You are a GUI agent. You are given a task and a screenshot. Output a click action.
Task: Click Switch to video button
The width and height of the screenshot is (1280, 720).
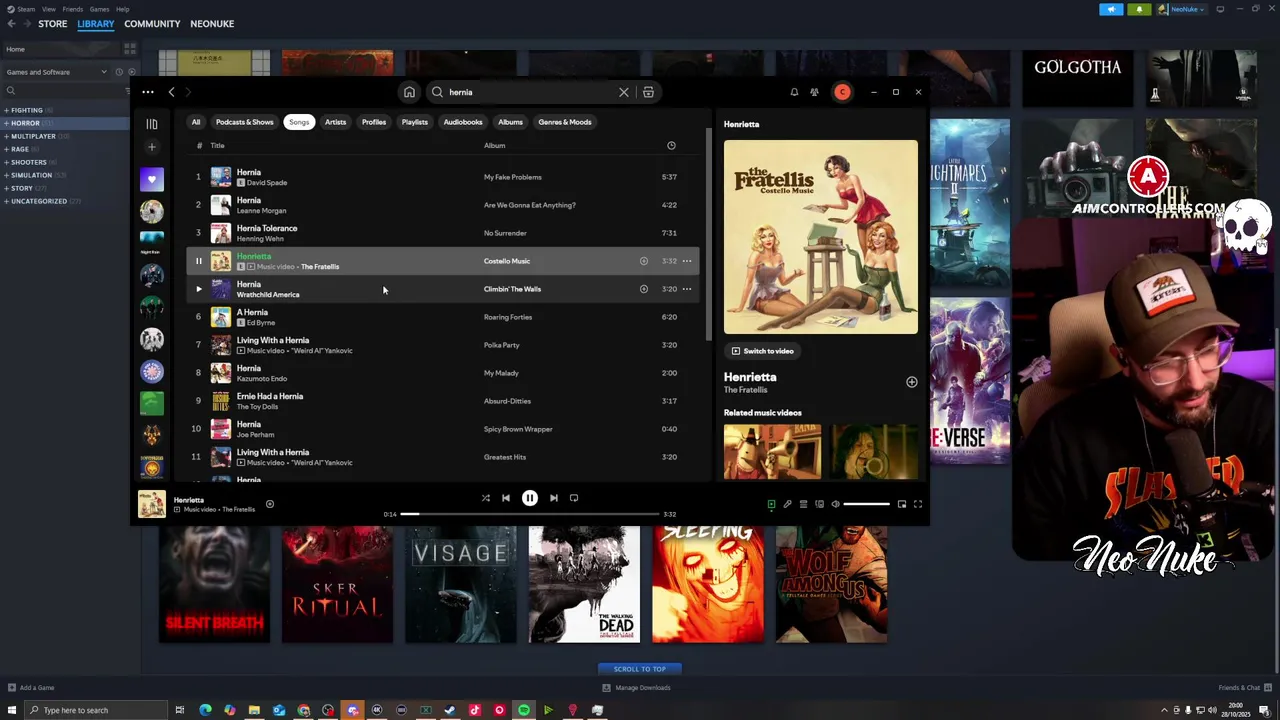click(x=762, y=351)
